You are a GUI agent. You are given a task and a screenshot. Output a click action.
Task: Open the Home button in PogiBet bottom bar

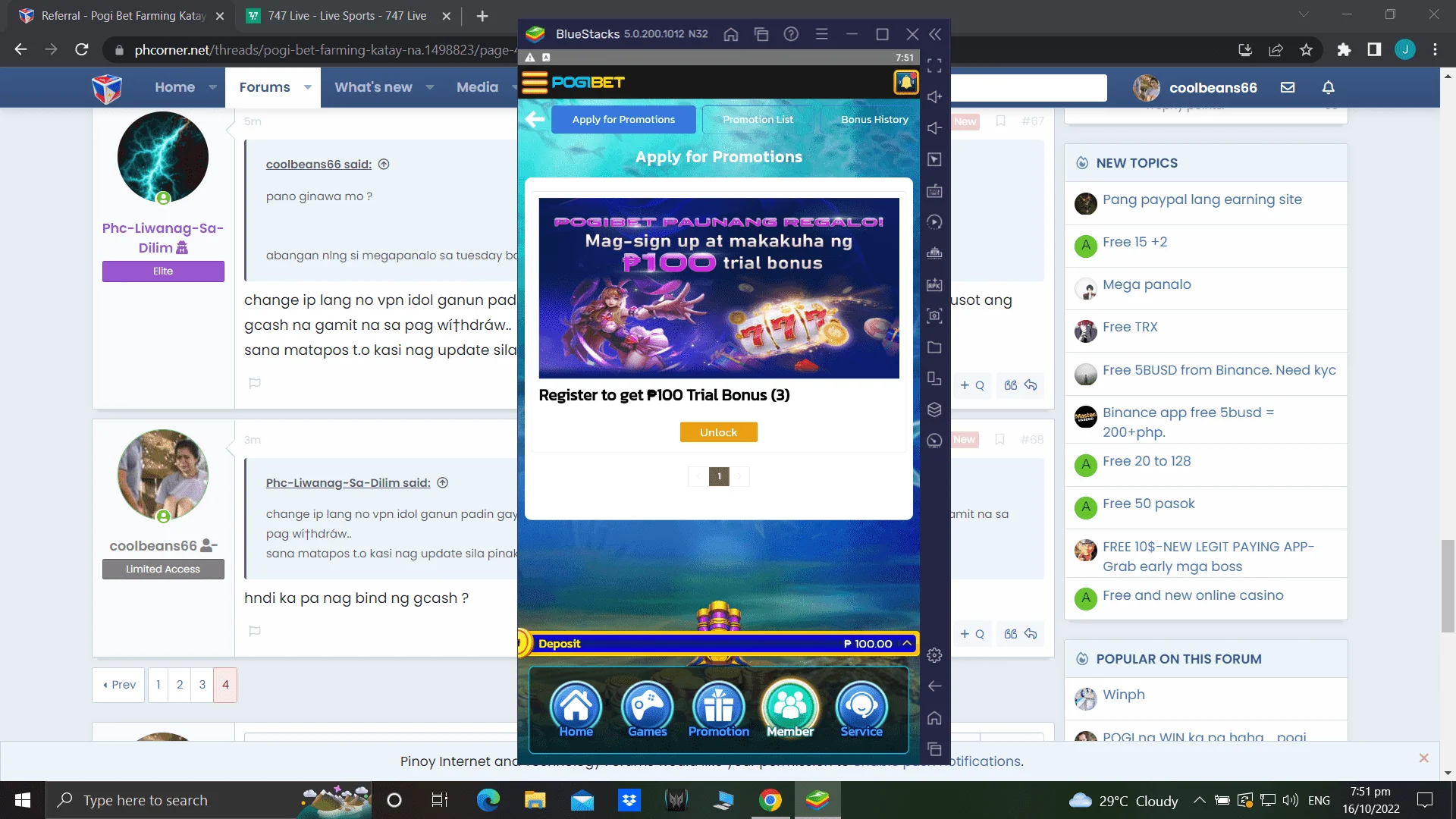(x=576, y=710)
